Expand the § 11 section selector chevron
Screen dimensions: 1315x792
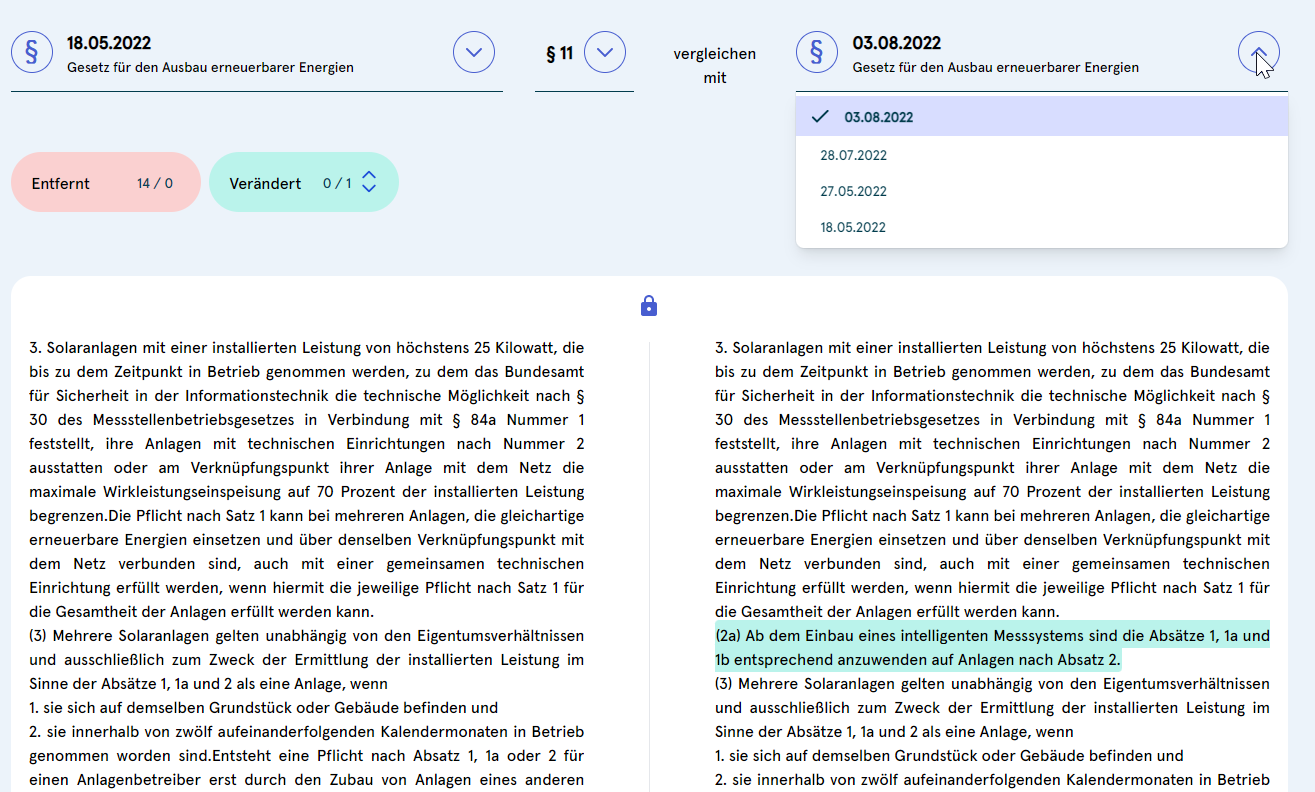tap(605, 52)
